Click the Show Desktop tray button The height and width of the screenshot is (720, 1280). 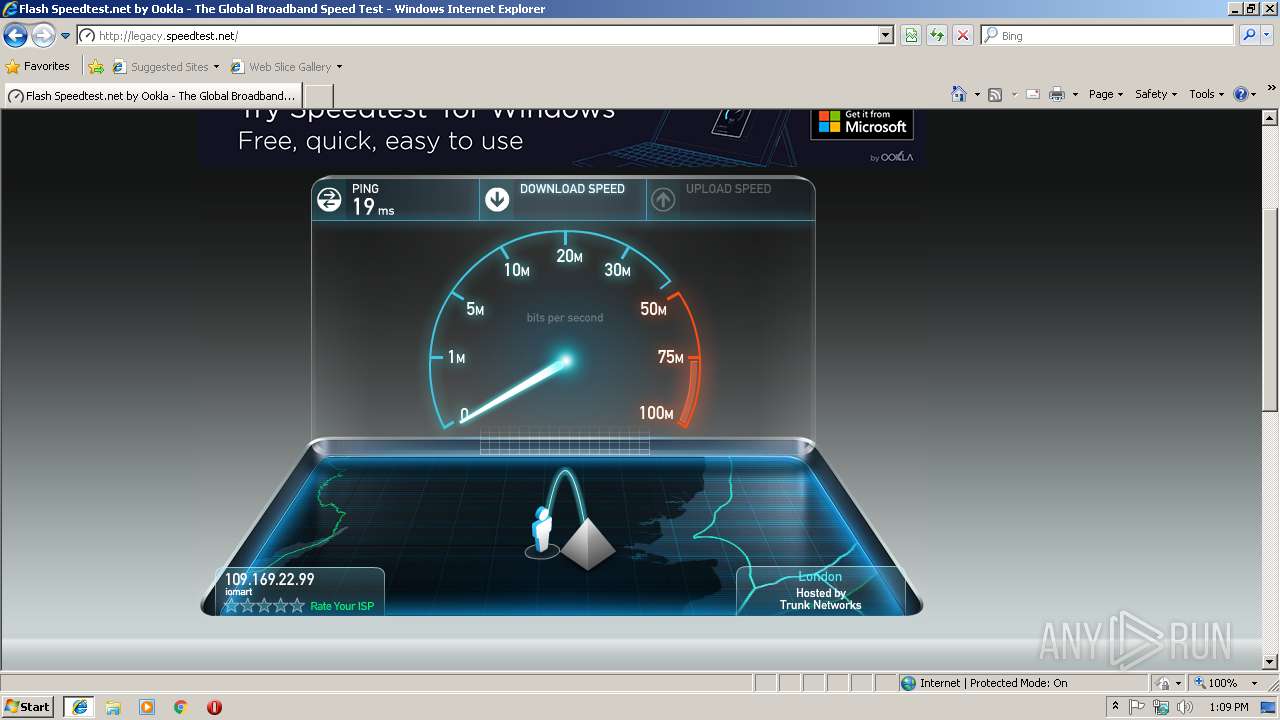pos(1270,707)
